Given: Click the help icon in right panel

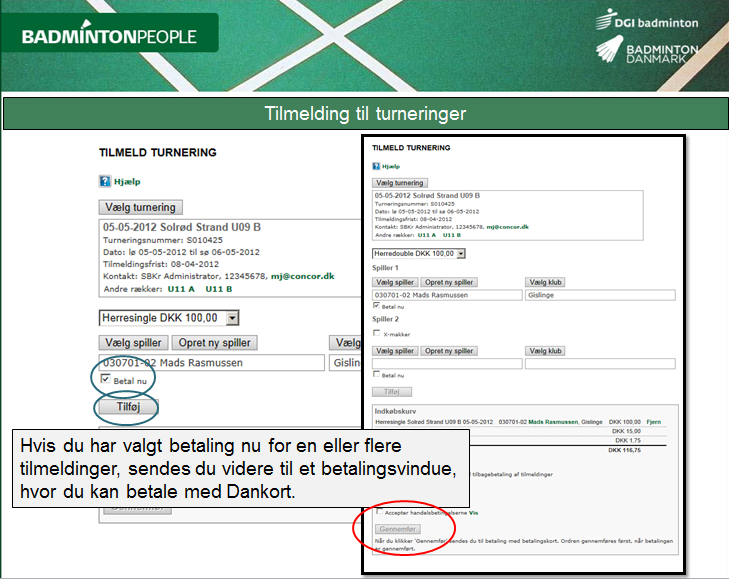Looking at the screenshot, I should [x=376, y=167].
